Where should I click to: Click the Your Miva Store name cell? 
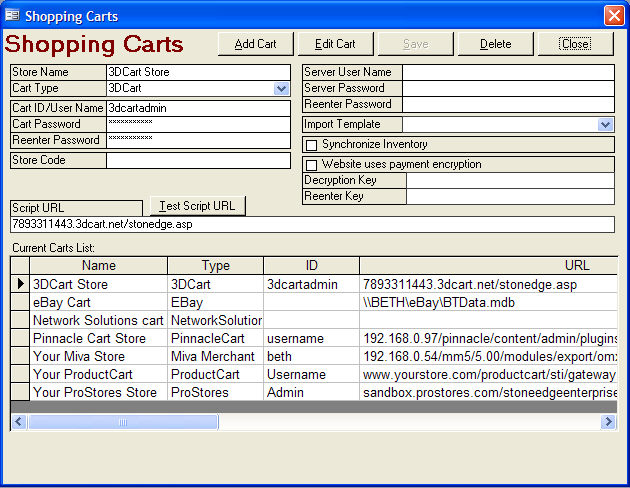click(98, 357)
